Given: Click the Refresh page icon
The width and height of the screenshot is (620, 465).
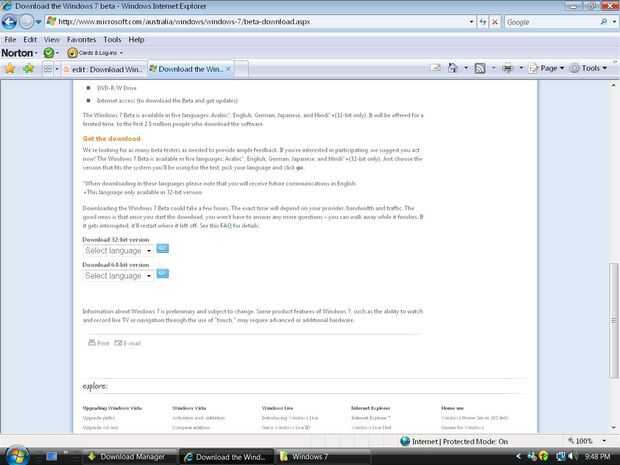Looking at the screenshot, I should click(x=483, y=22).
